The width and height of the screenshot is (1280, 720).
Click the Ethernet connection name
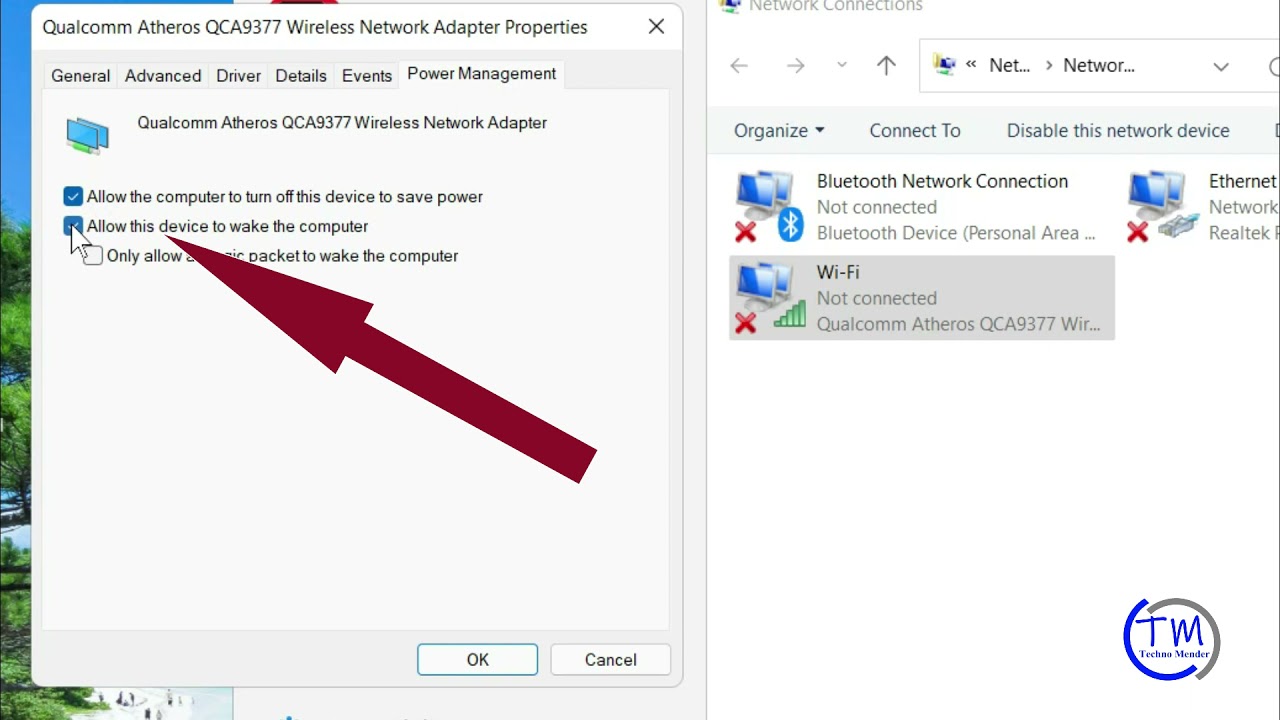[x=1243, y=181]
